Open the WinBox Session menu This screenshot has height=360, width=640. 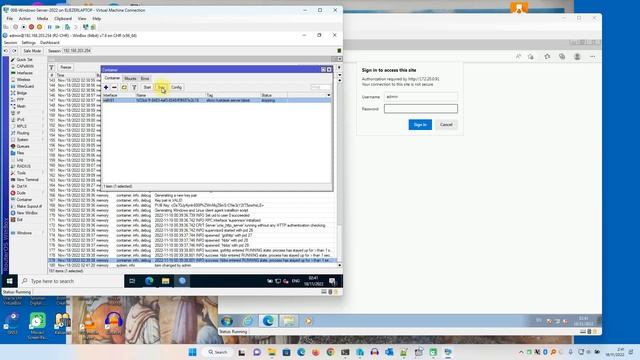[10, 42]
